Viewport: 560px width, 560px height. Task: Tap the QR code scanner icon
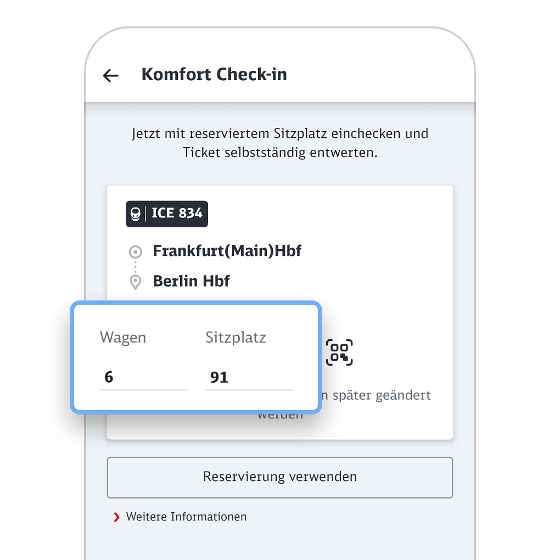[x=339, y=352]
